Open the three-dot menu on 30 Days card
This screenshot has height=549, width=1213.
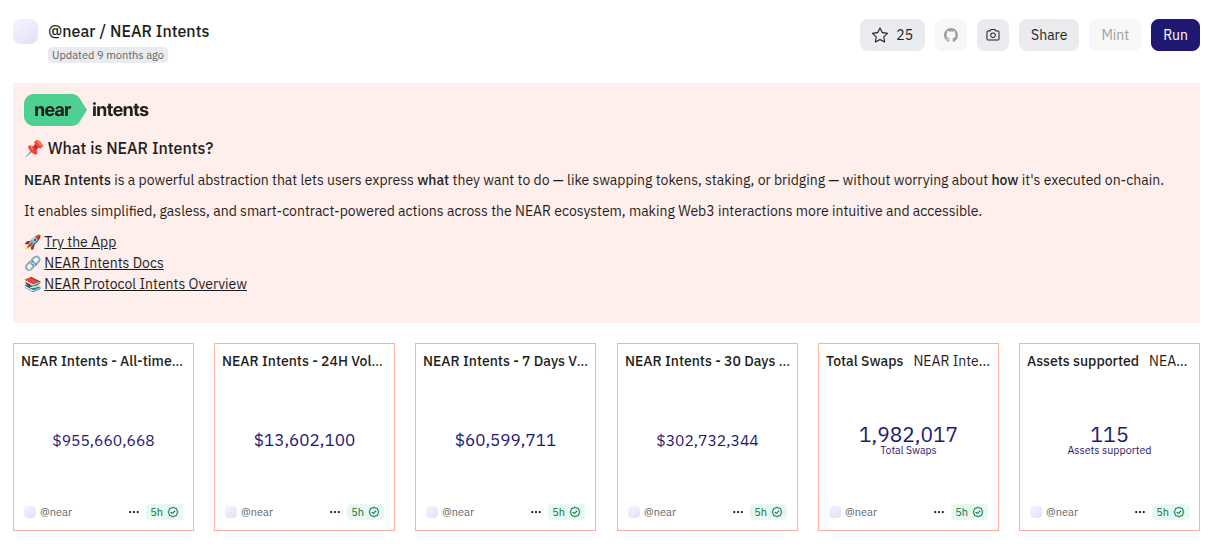tap(738, 512)
